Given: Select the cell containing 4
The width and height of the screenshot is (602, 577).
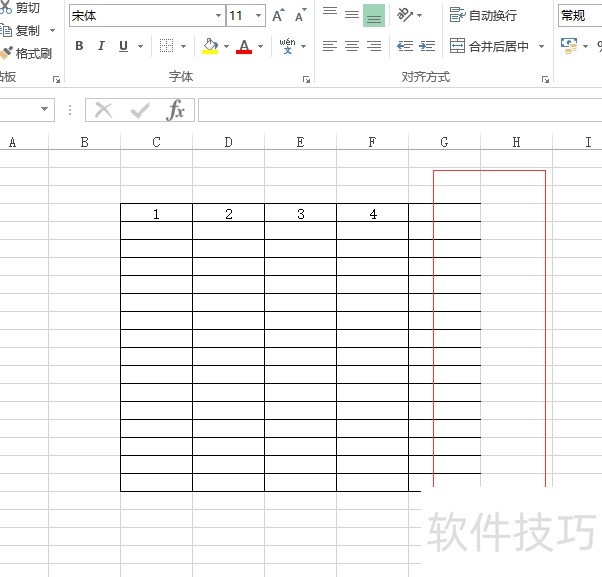Looking at the screenshot, I should [x=372, y=213].
